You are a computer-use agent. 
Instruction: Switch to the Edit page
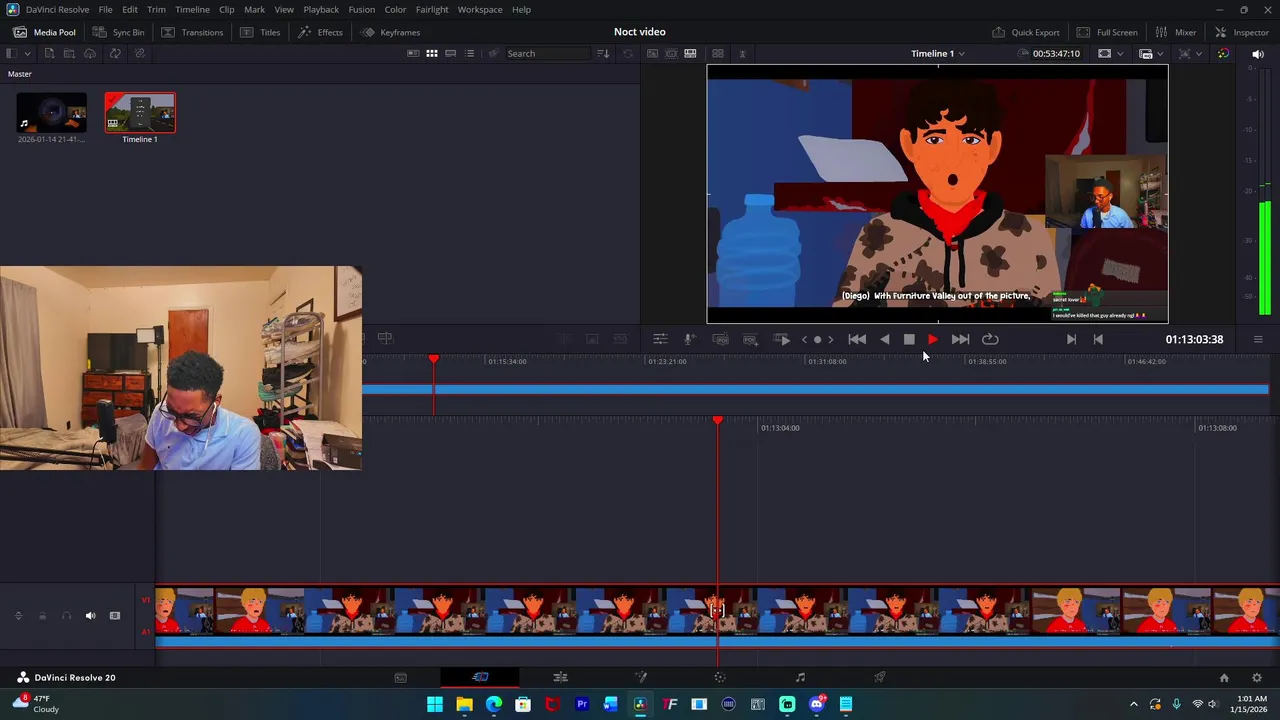click(560, 677)
